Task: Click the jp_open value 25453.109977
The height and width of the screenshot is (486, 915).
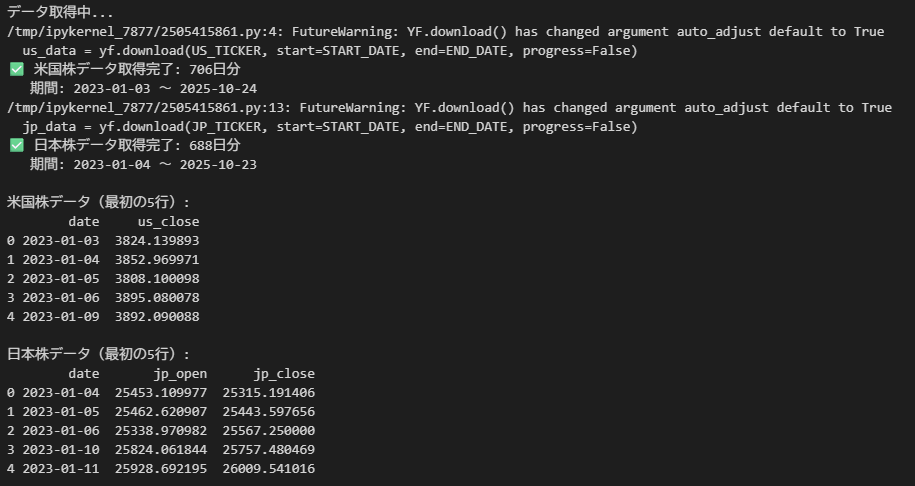Action: [x=161, y=392]
